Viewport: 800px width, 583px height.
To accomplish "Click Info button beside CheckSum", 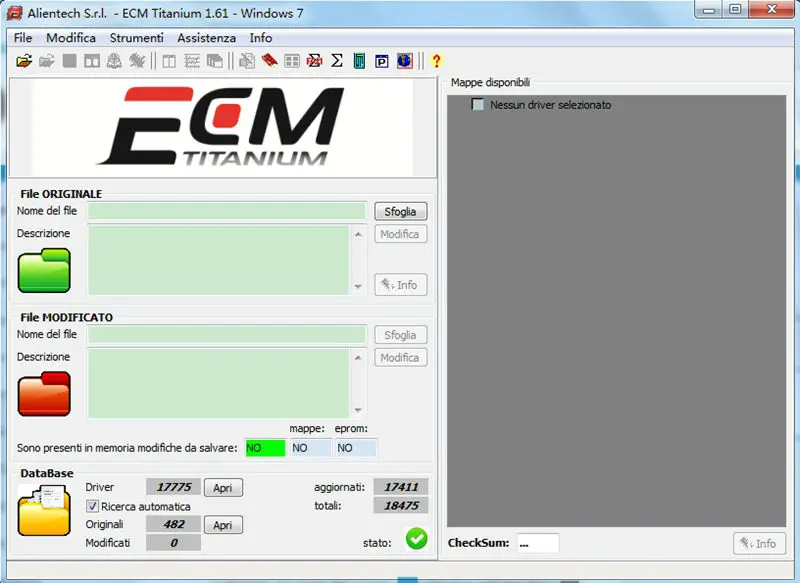I will coord(759,544).
